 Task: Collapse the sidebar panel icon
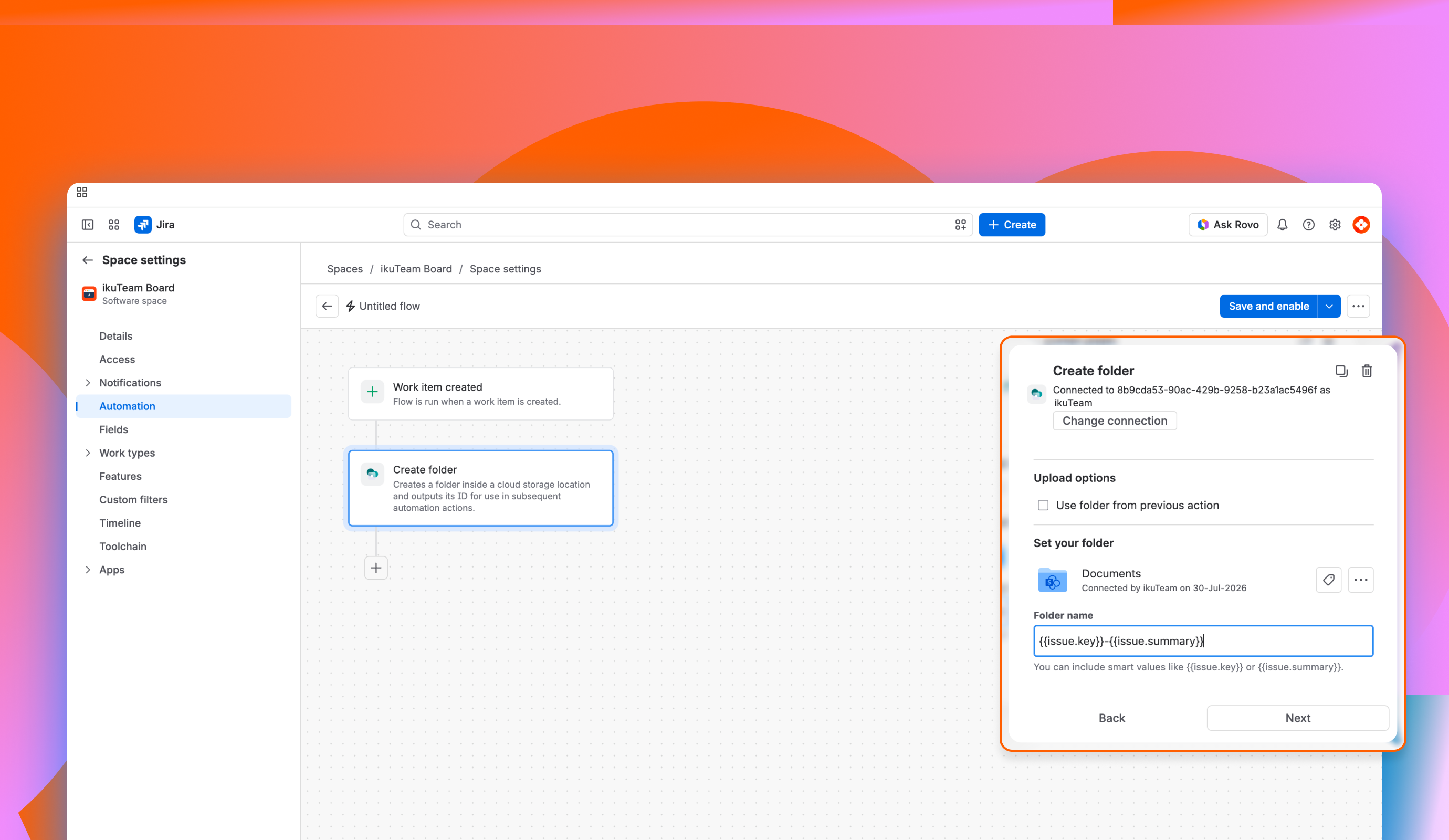(87, 225)
